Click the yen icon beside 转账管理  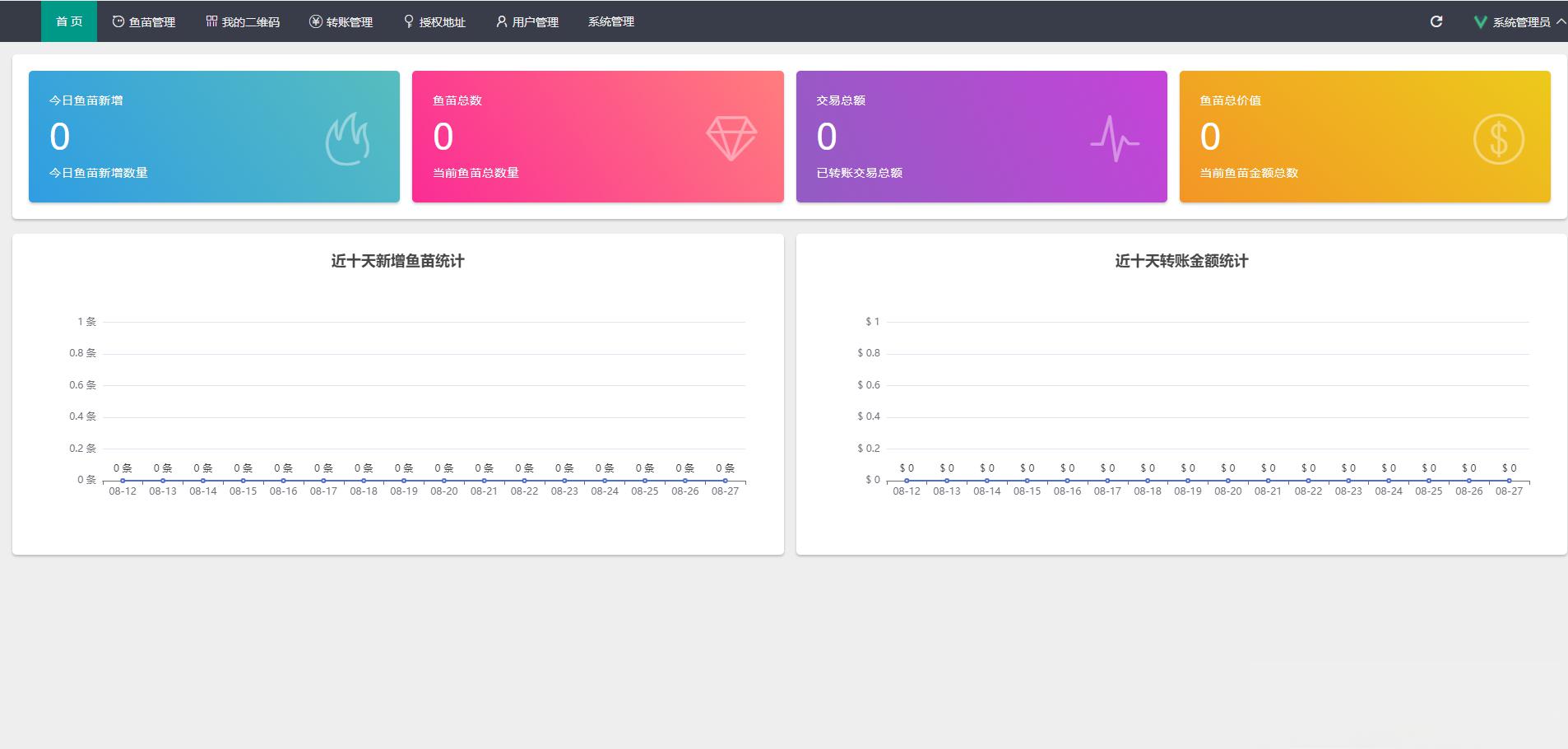(316, 21)
